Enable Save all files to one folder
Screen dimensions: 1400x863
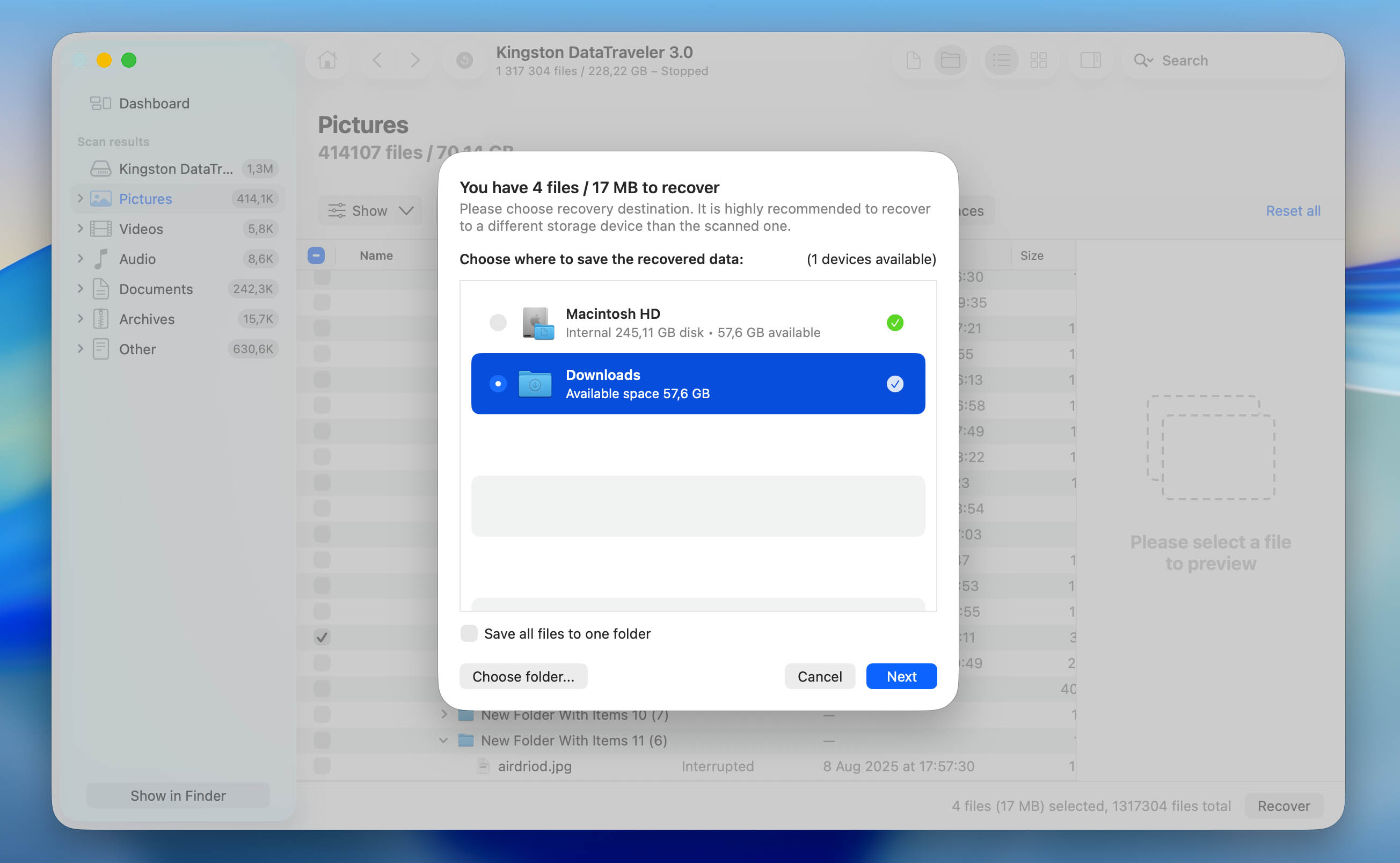click(469, 633)
